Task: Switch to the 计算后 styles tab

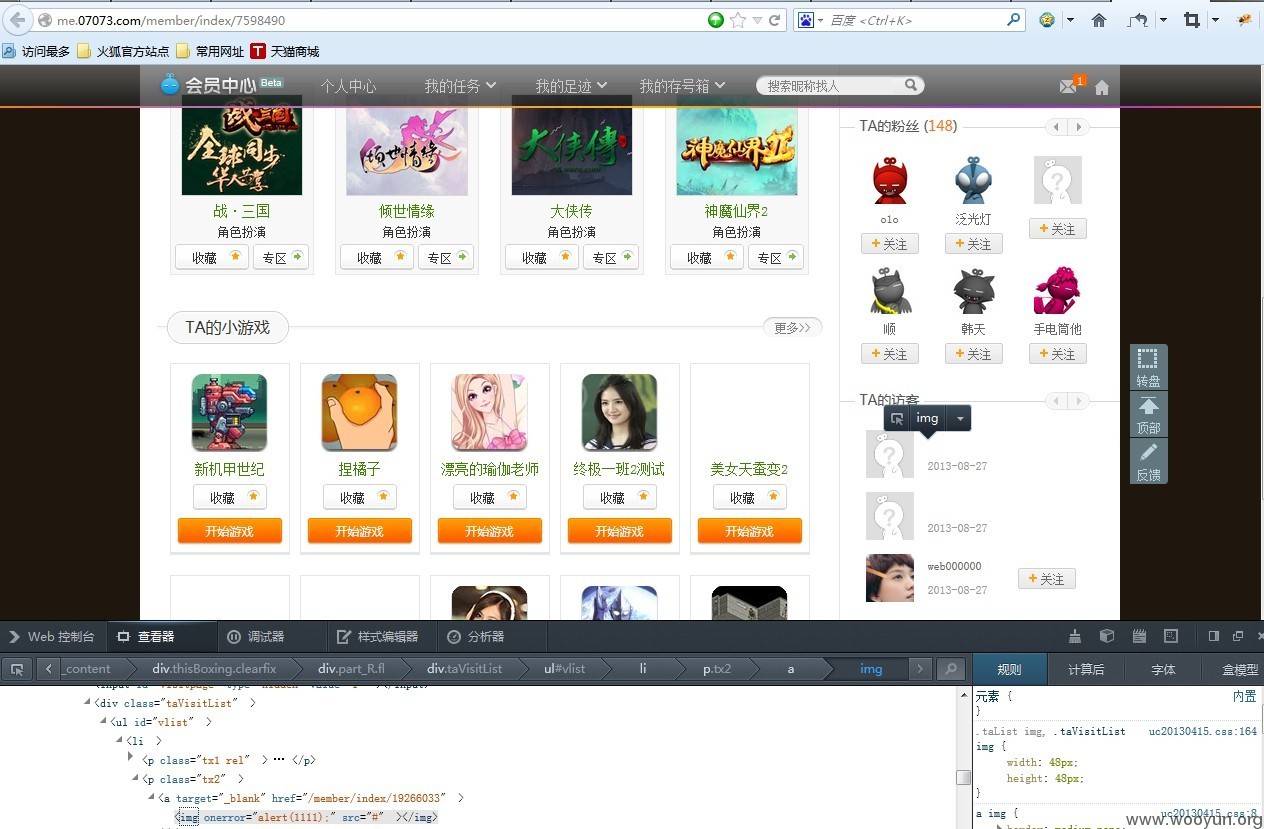Action: [1086, 669]
